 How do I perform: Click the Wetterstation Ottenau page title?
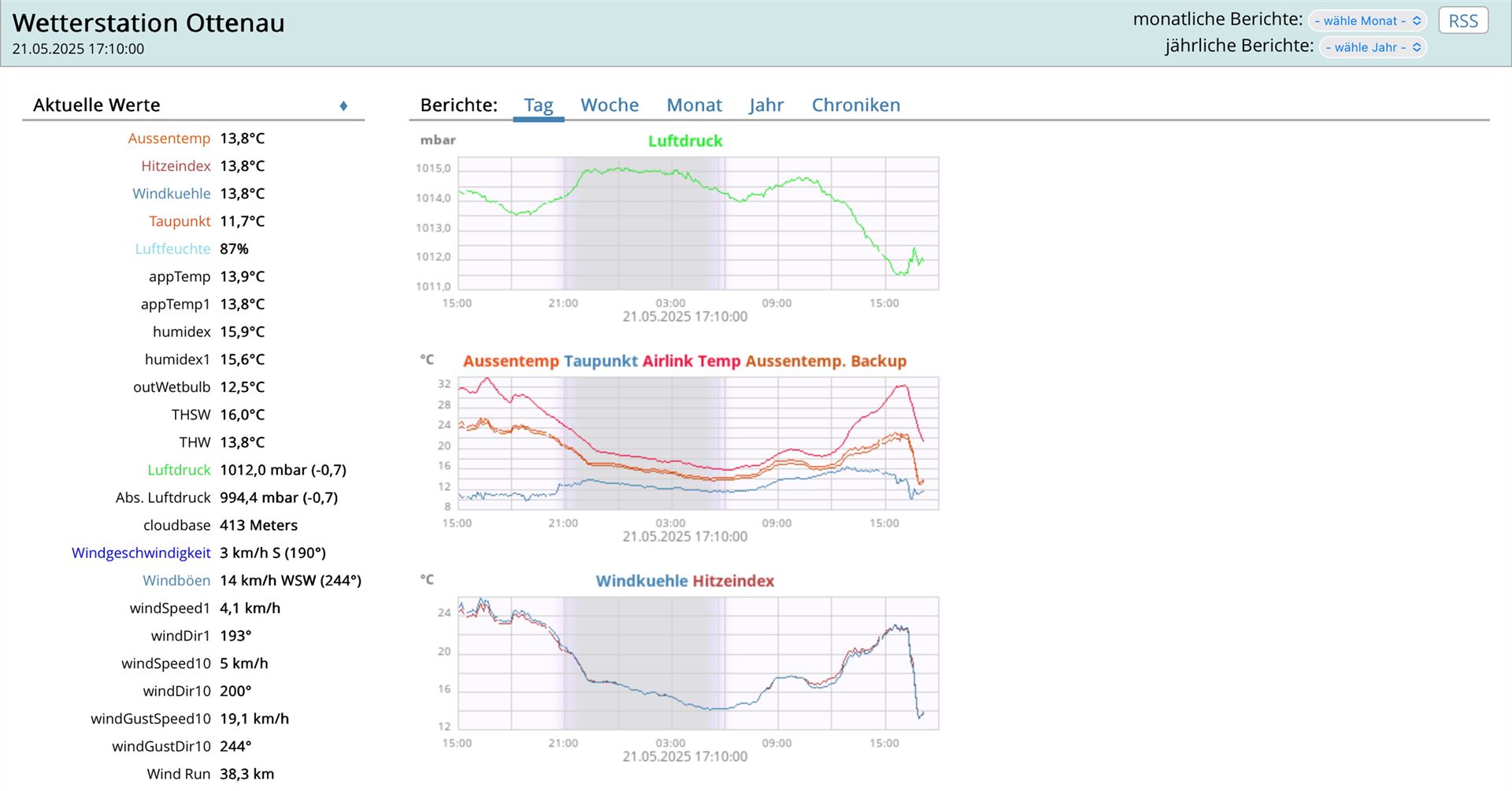148,24
